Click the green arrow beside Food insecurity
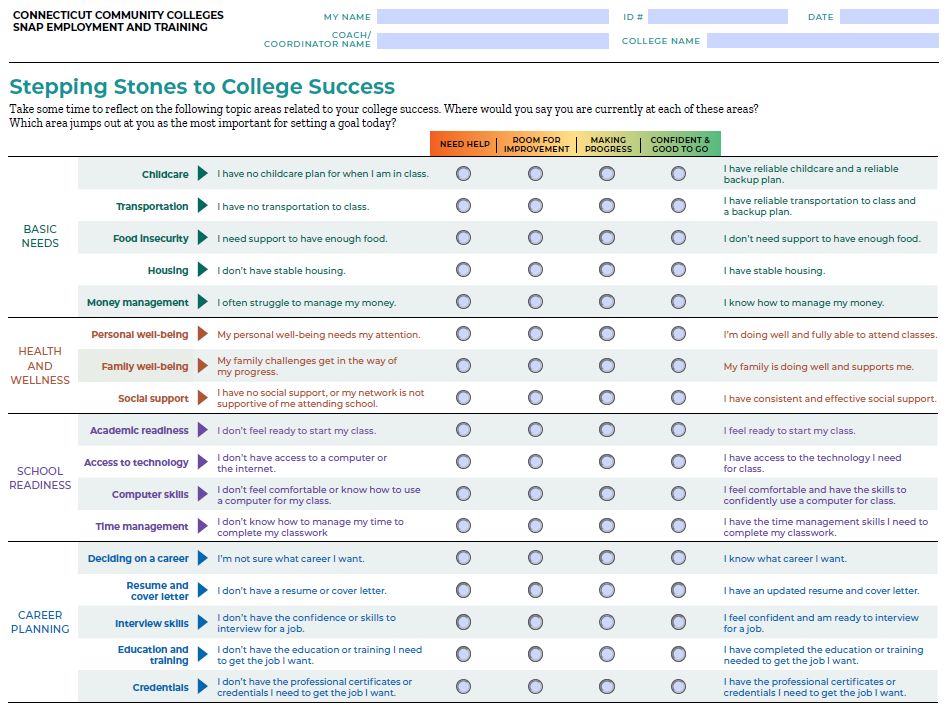Image resolution: width=949 pixels, height=713 pixels. 203,238
